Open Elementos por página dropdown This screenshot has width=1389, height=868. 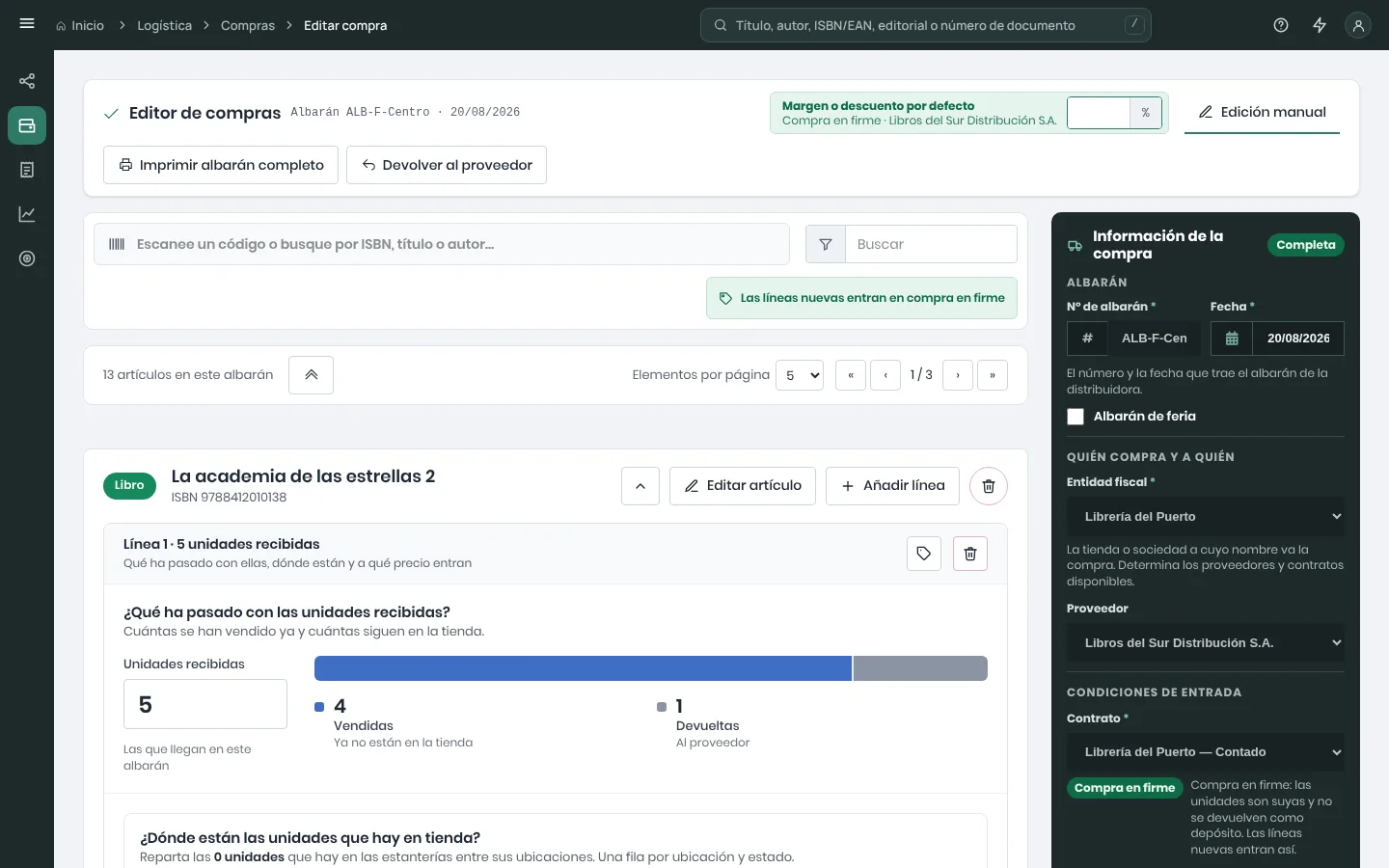click(800, 375)
